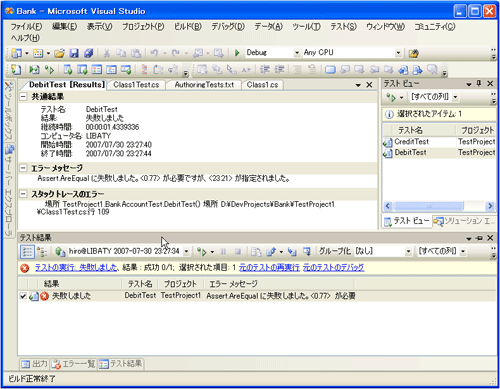Click the Add New Item toolbar icon

click(38, 53)
